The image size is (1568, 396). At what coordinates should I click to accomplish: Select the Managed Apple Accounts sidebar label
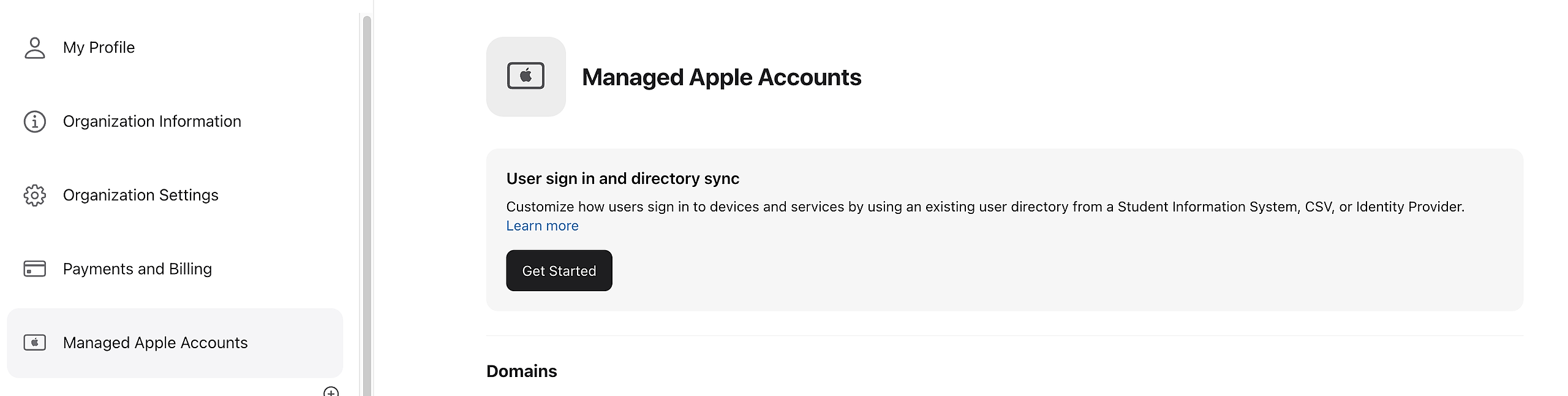(x=155, y=343)
